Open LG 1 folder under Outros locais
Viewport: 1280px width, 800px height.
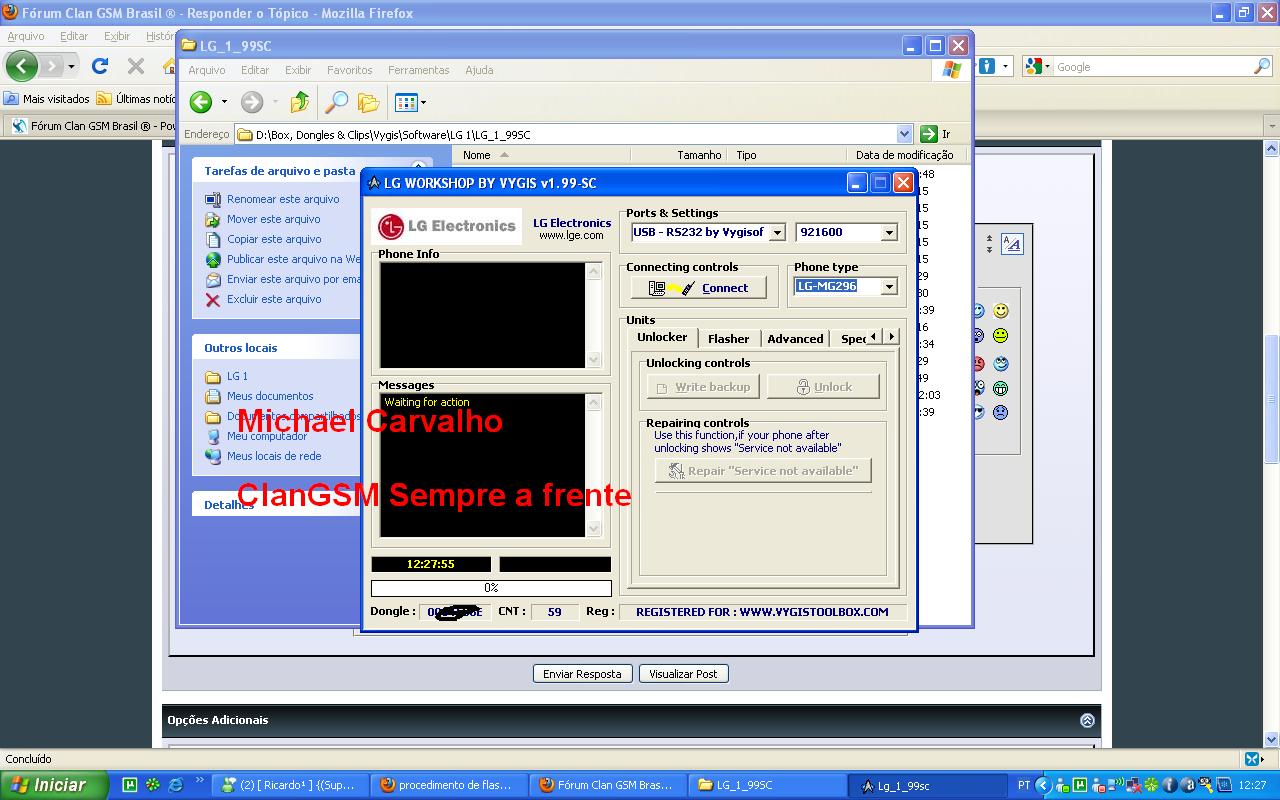tap(237, 376)
